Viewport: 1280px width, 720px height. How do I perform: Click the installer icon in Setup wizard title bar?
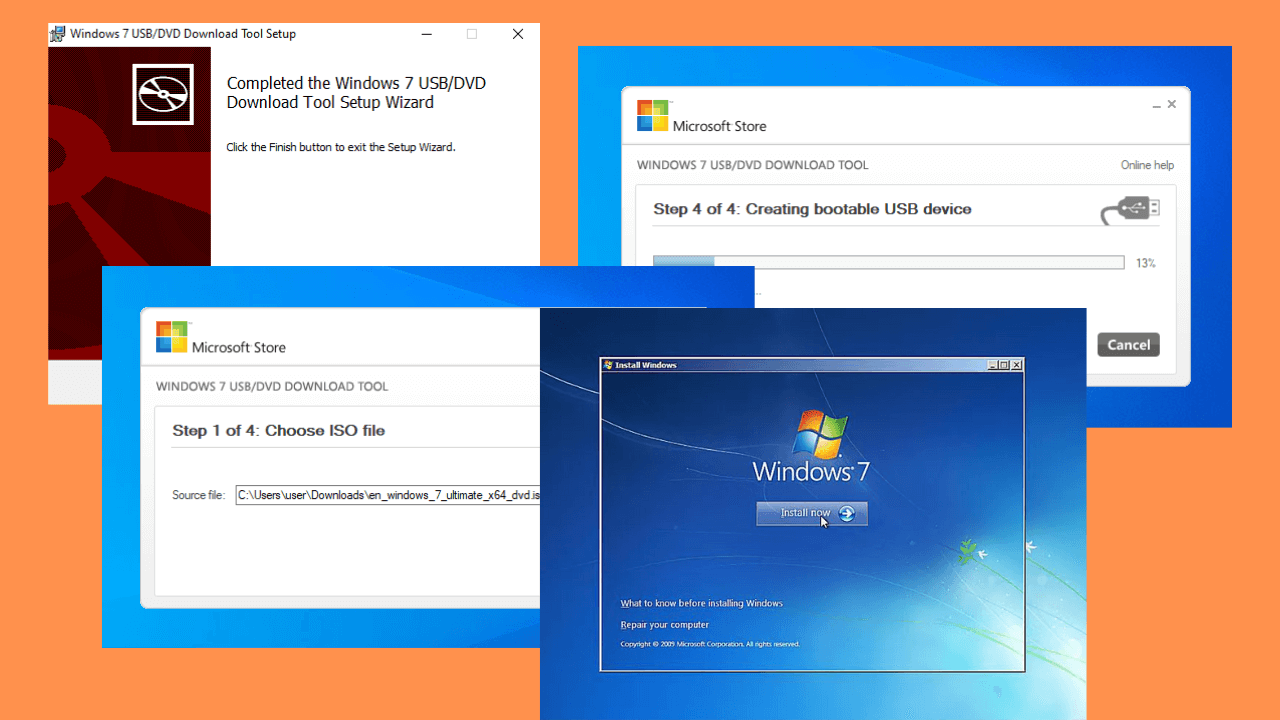pos(58,34)
